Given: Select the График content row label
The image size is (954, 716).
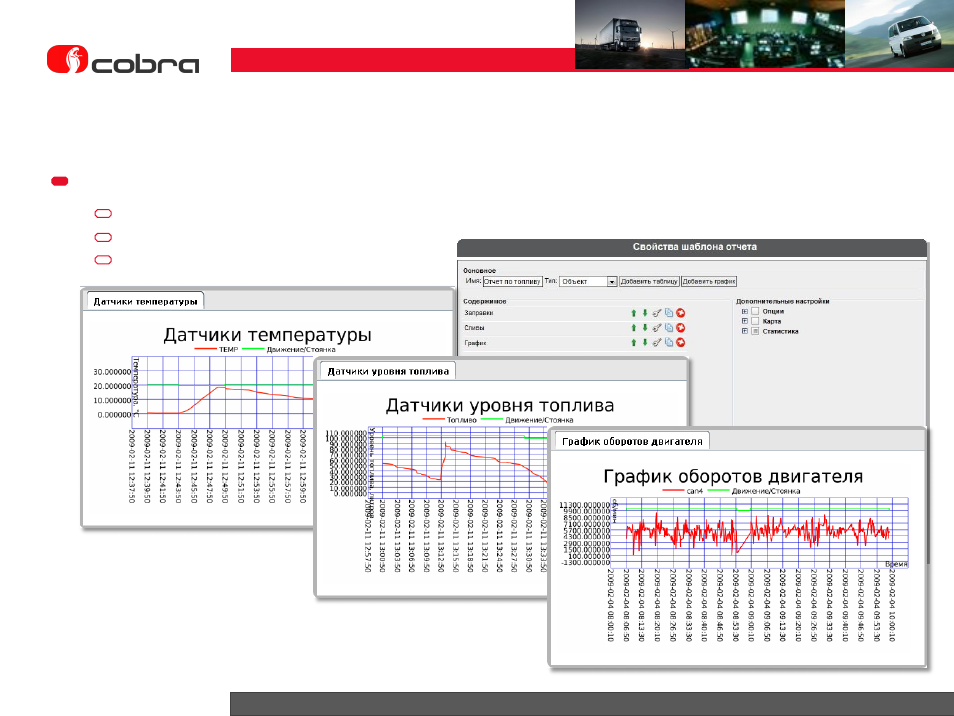Looking at the screenshot, I should click(475, 343).
